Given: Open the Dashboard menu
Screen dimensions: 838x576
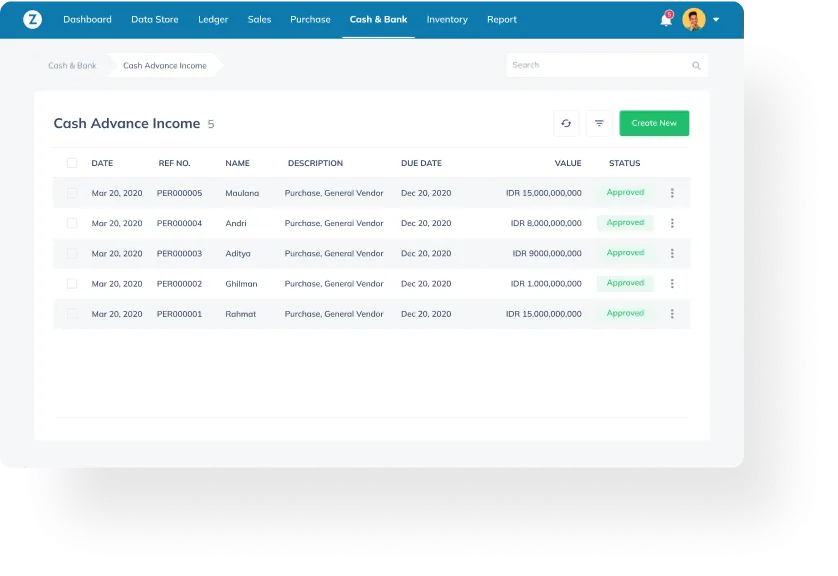Looking at the screenshot, I should (x=87, y=20).
